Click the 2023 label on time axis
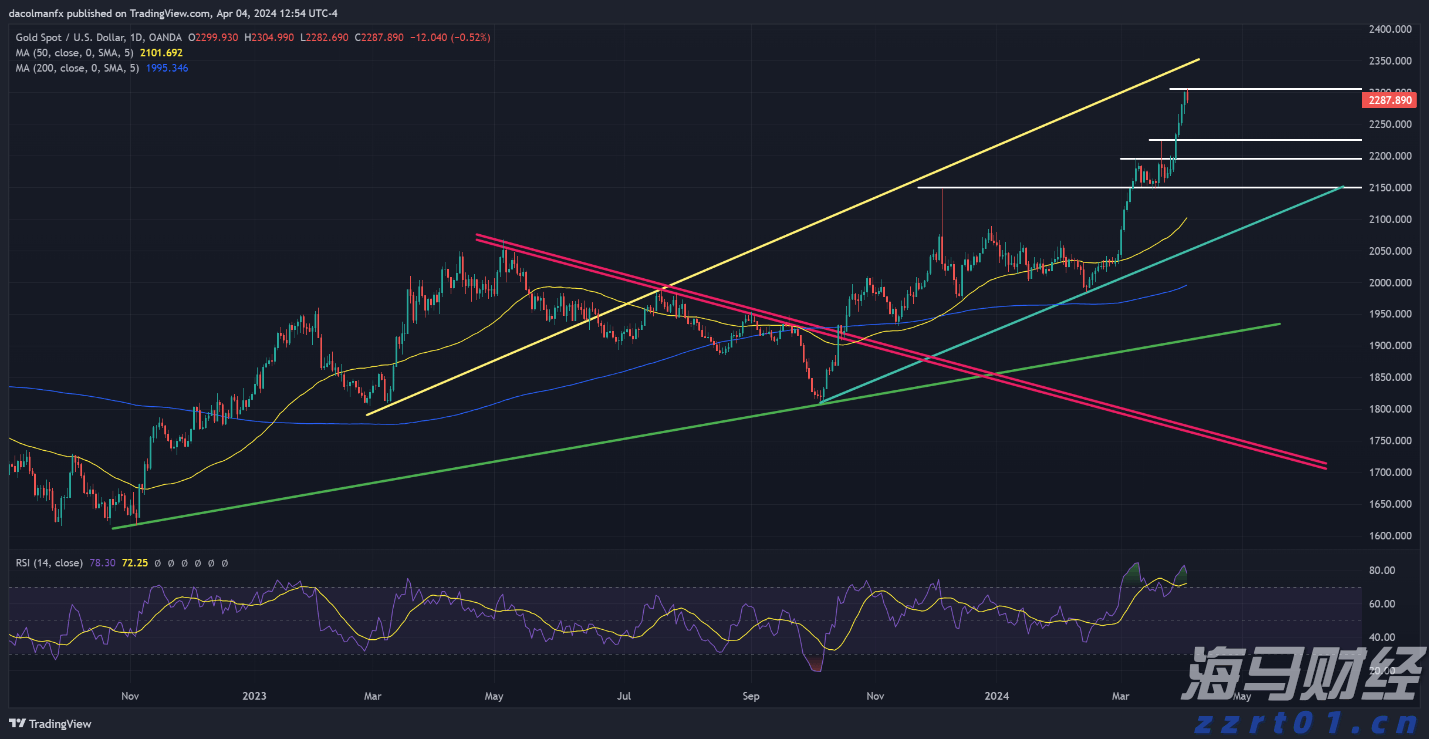1429x739 pixels. pos(254,695)
